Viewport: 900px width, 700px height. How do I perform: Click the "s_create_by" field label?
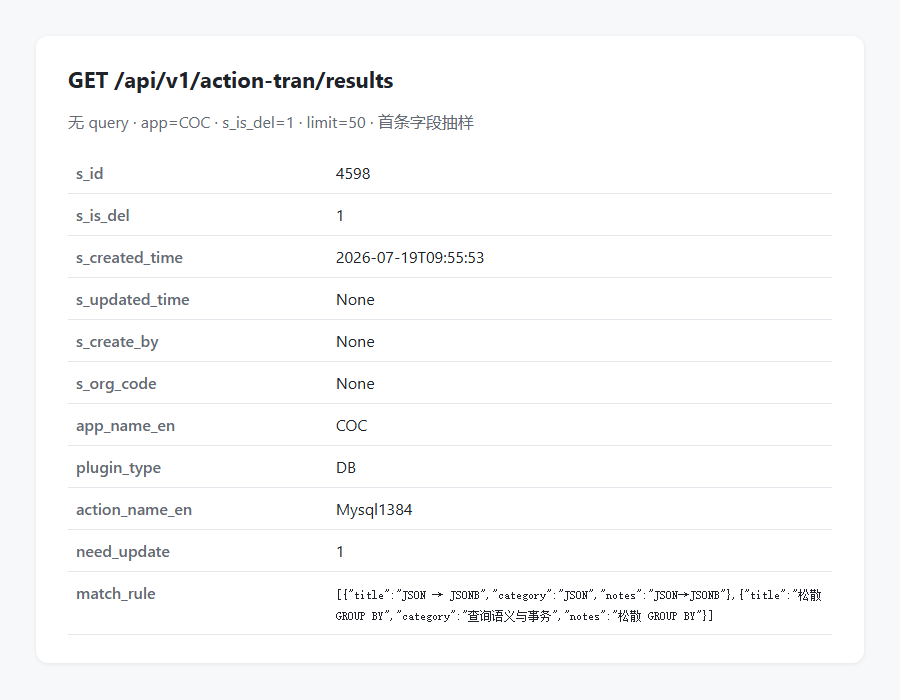coord(117,342)
